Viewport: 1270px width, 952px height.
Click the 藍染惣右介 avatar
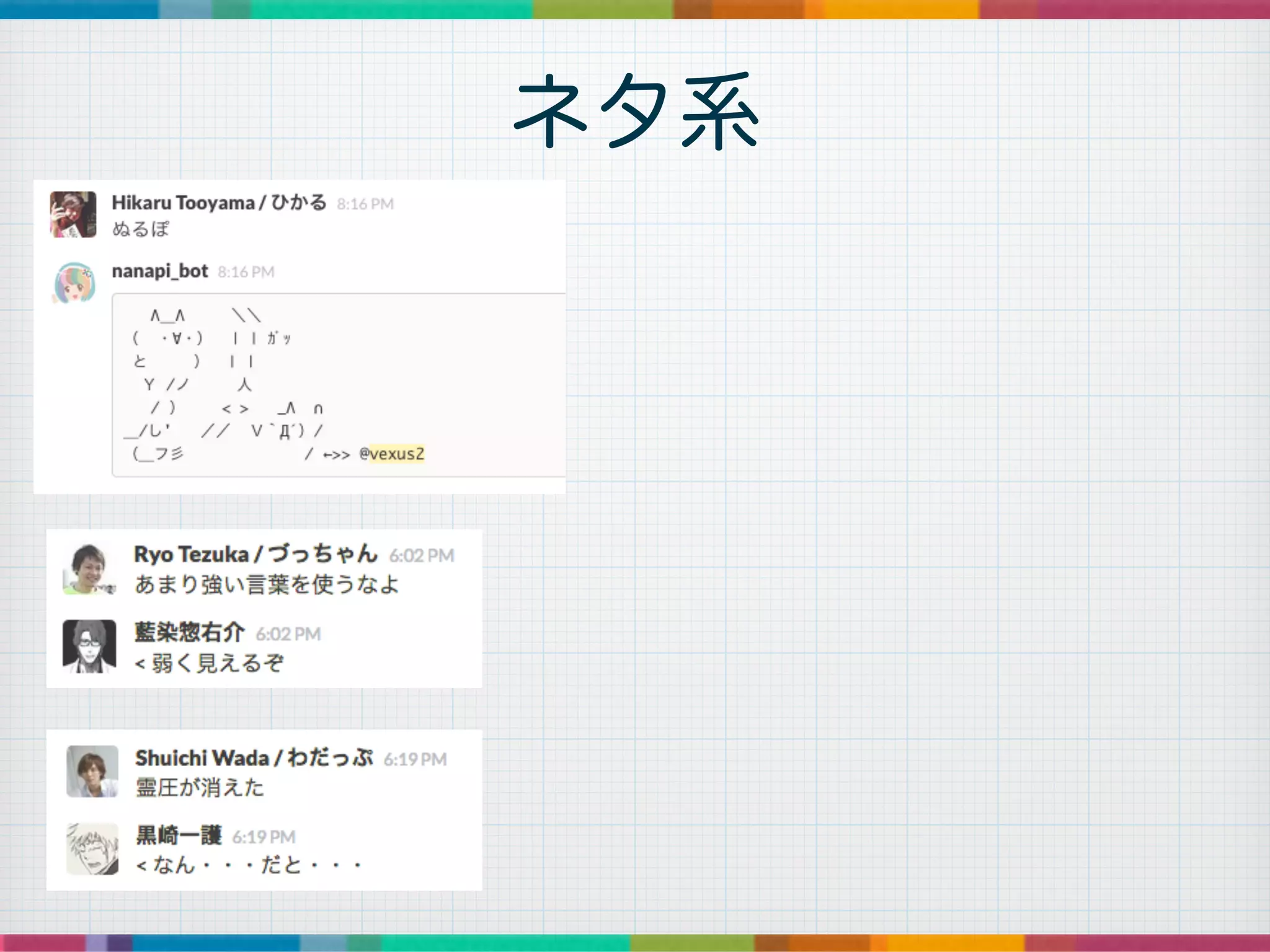point(89,646)
